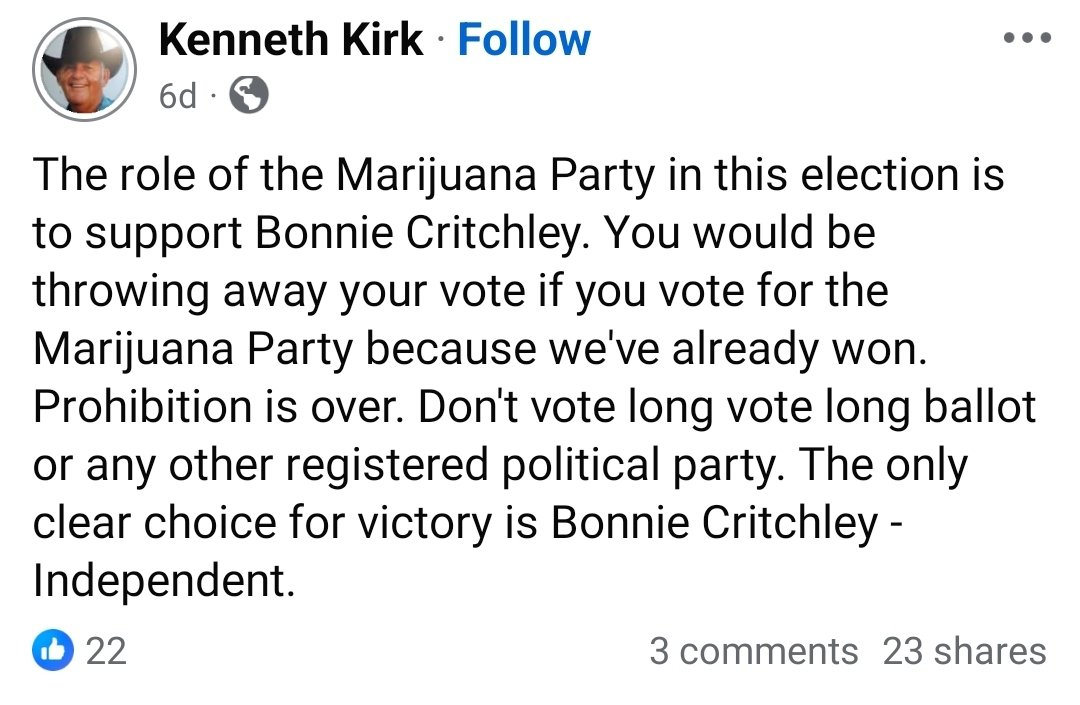Click the "6d" post timestamp
The height and width of the screenshot is (705, 1080).
[x=178, y=96]
